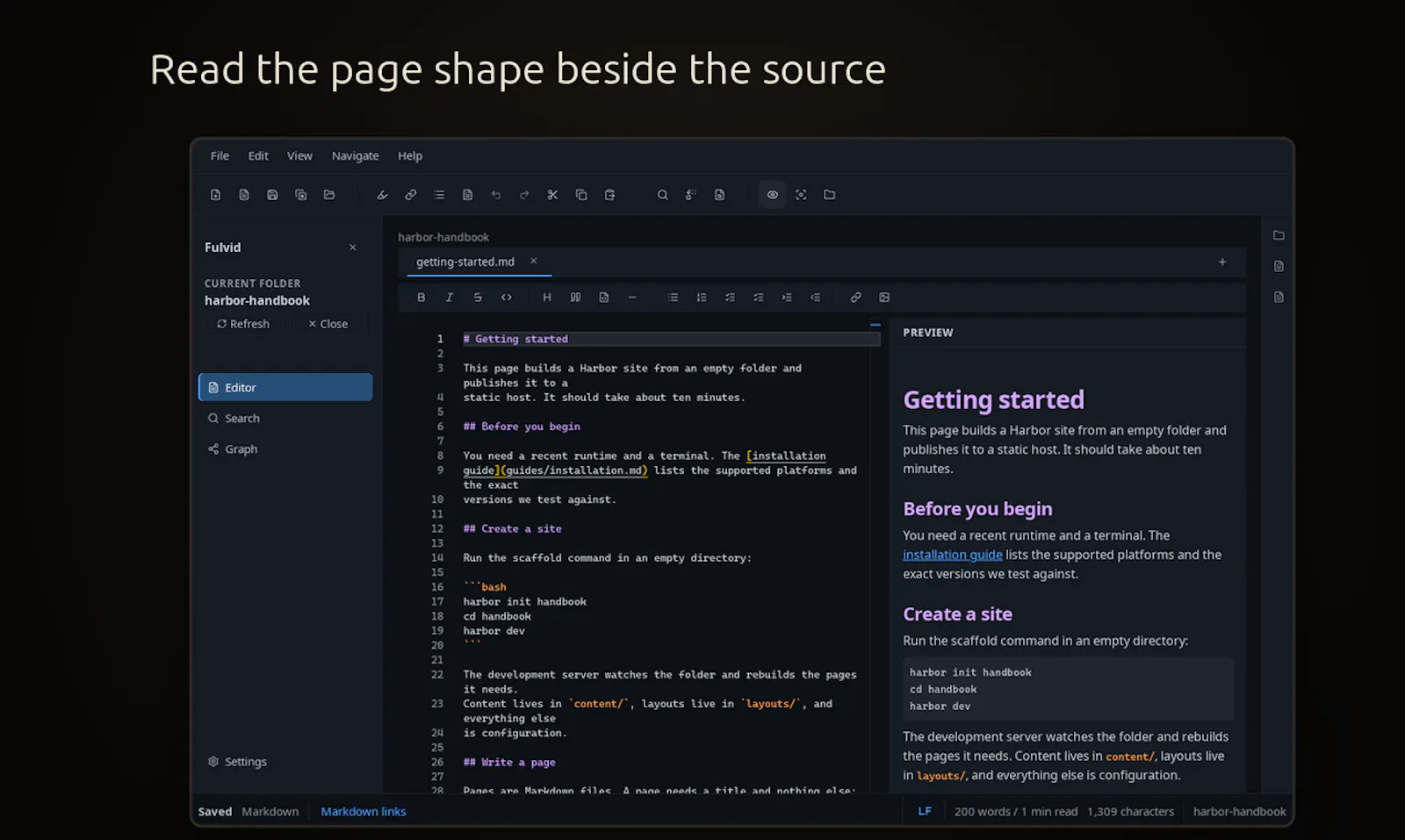Image resolution: width=1405 pixels, height=840 pixels.
Task: Open the Edit menu
Action: [x=258, y=155]
